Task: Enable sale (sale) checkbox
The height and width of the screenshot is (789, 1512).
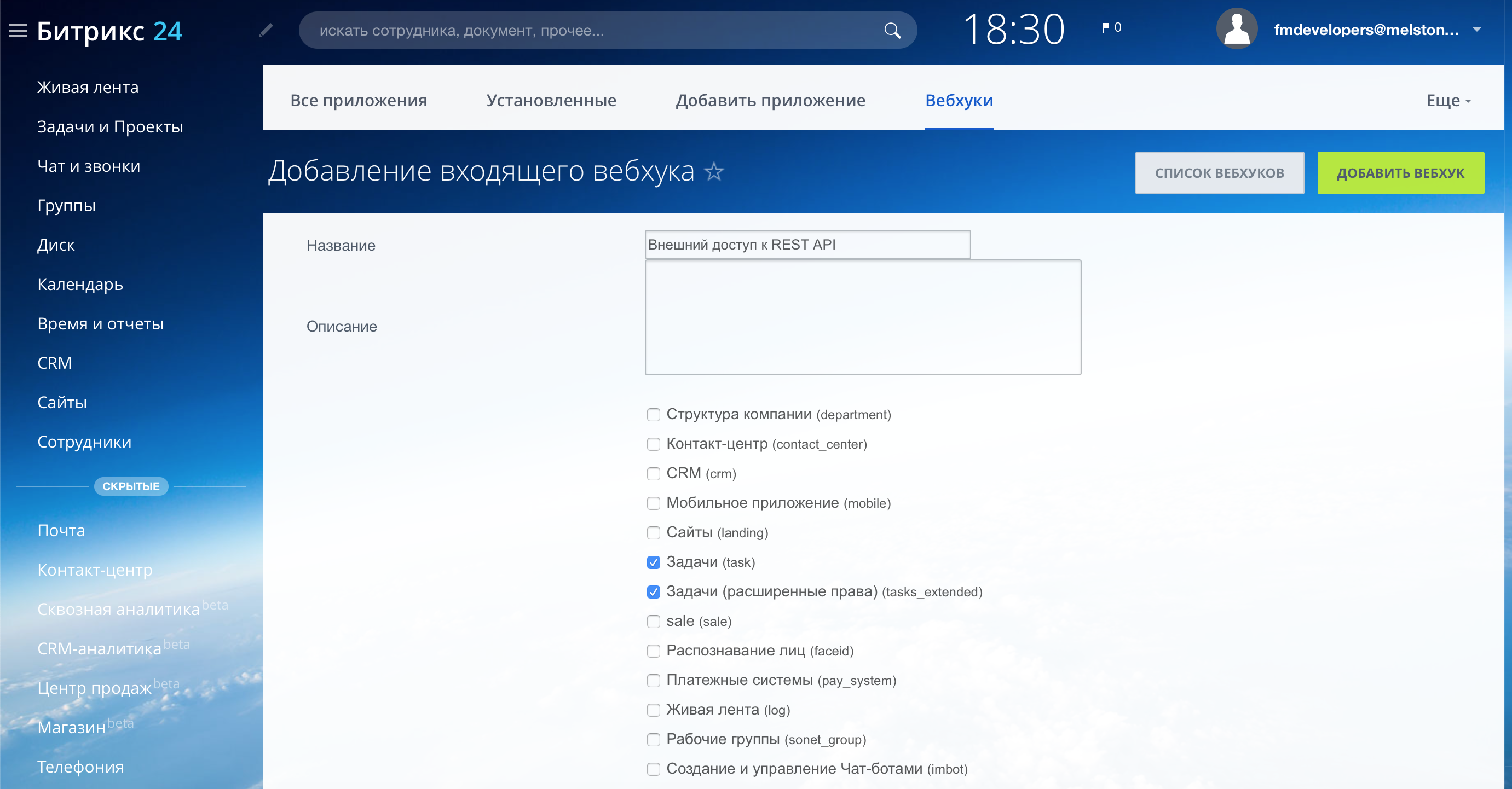Action: pyautogui.click(x=653, y=621)
